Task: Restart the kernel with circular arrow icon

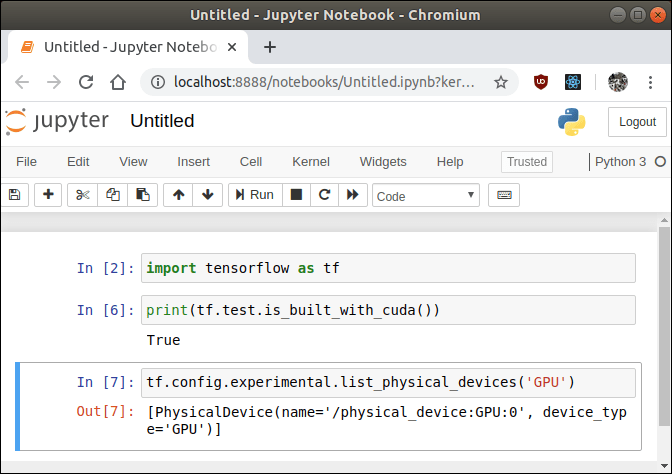Action: pos(324,195)
